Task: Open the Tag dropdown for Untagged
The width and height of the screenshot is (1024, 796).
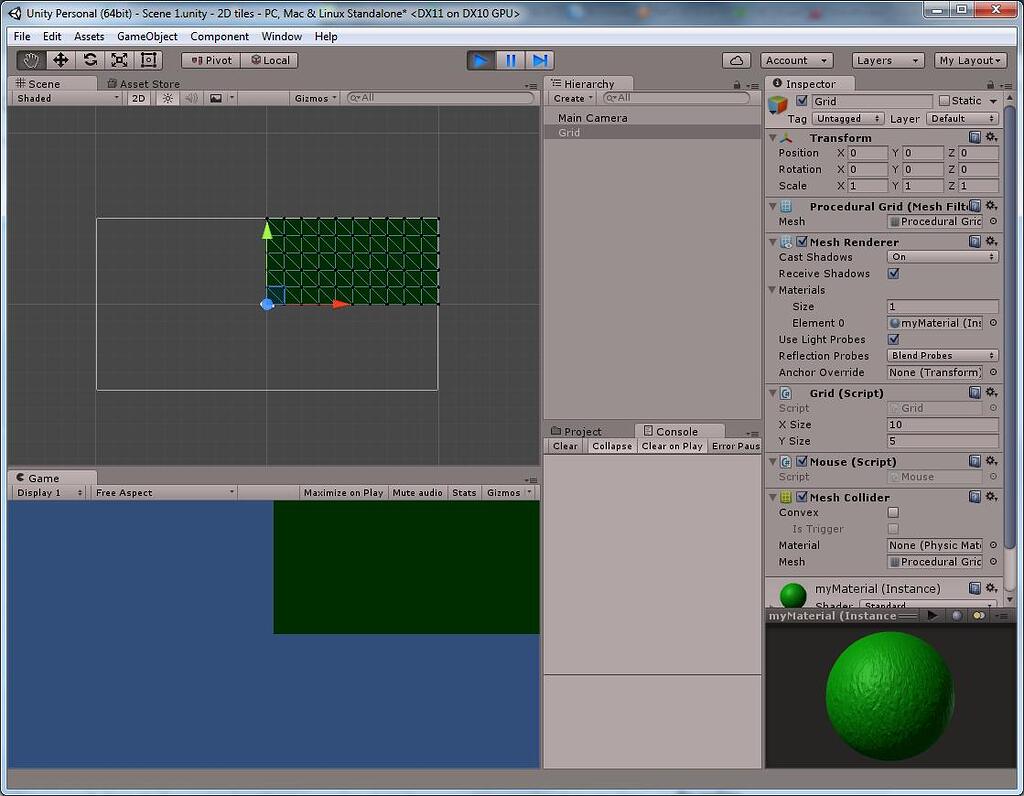Action: point(848,118)
